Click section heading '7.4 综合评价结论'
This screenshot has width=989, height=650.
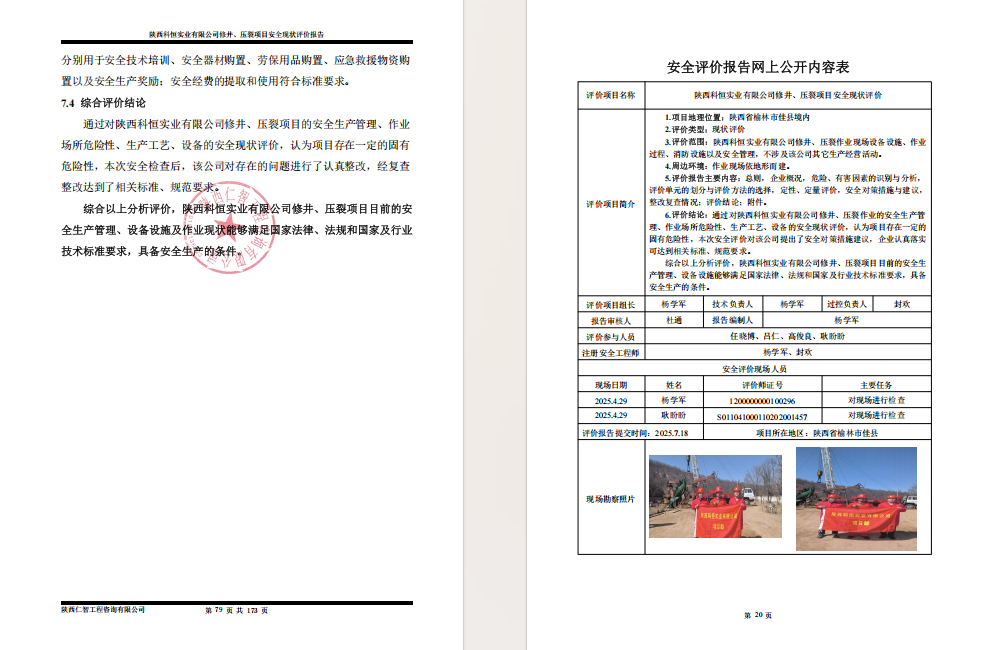click(x=103, y=103)
